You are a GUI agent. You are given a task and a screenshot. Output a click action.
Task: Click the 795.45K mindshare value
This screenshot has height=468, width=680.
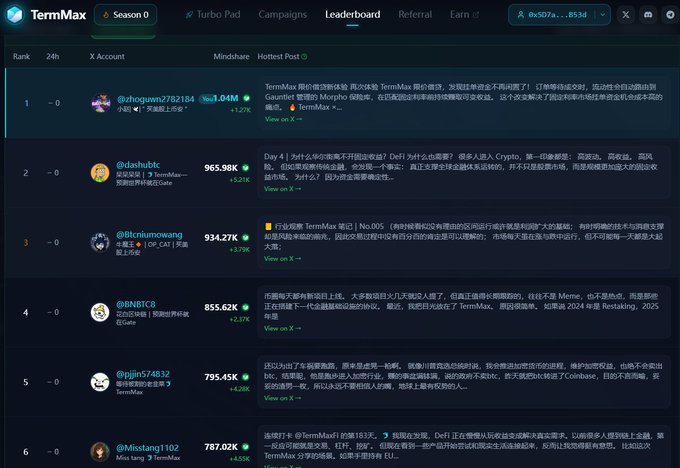point(221,377)
